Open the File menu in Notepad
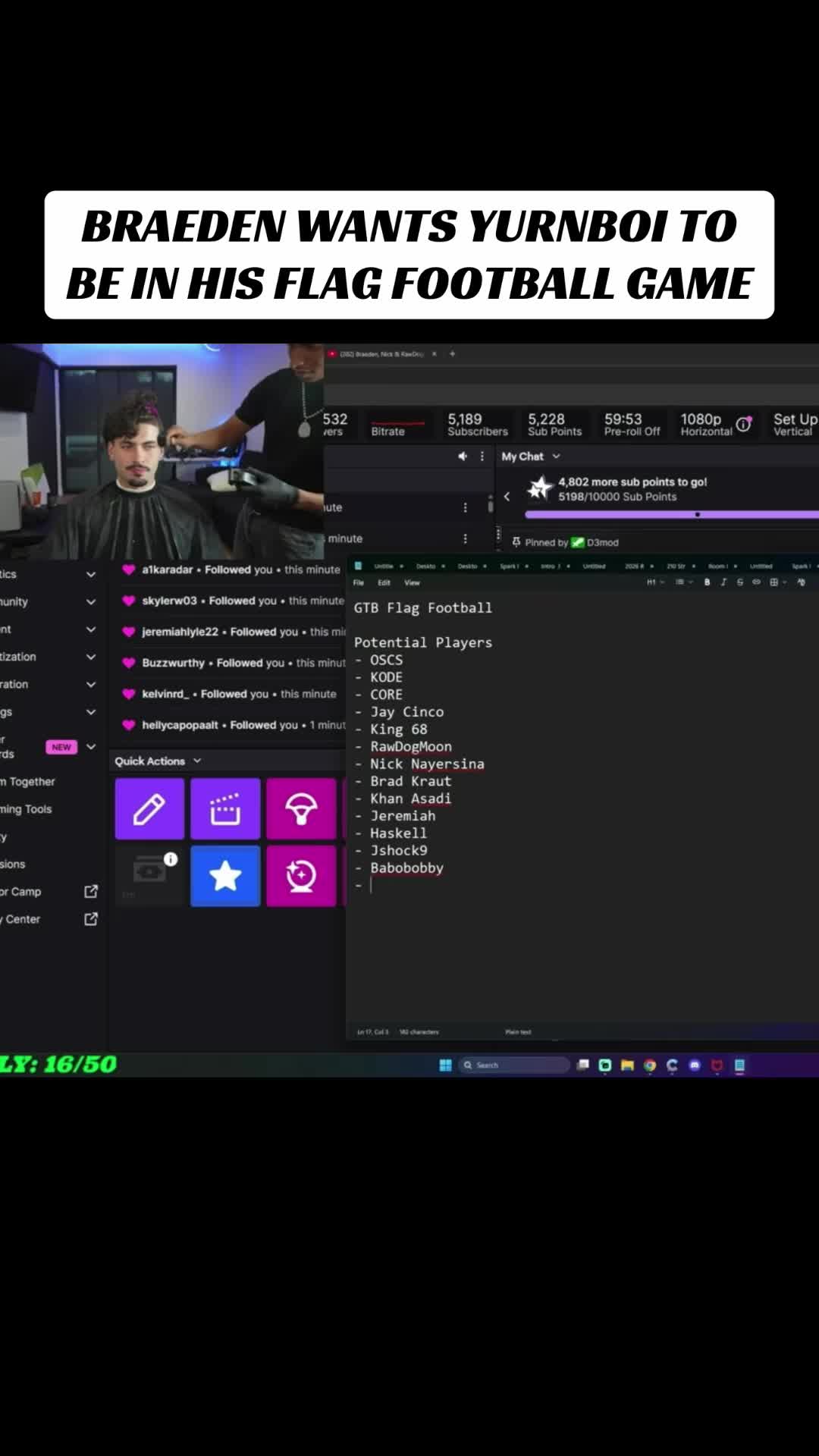Screen dimensions: 819x1456 [x=359, y=582]
